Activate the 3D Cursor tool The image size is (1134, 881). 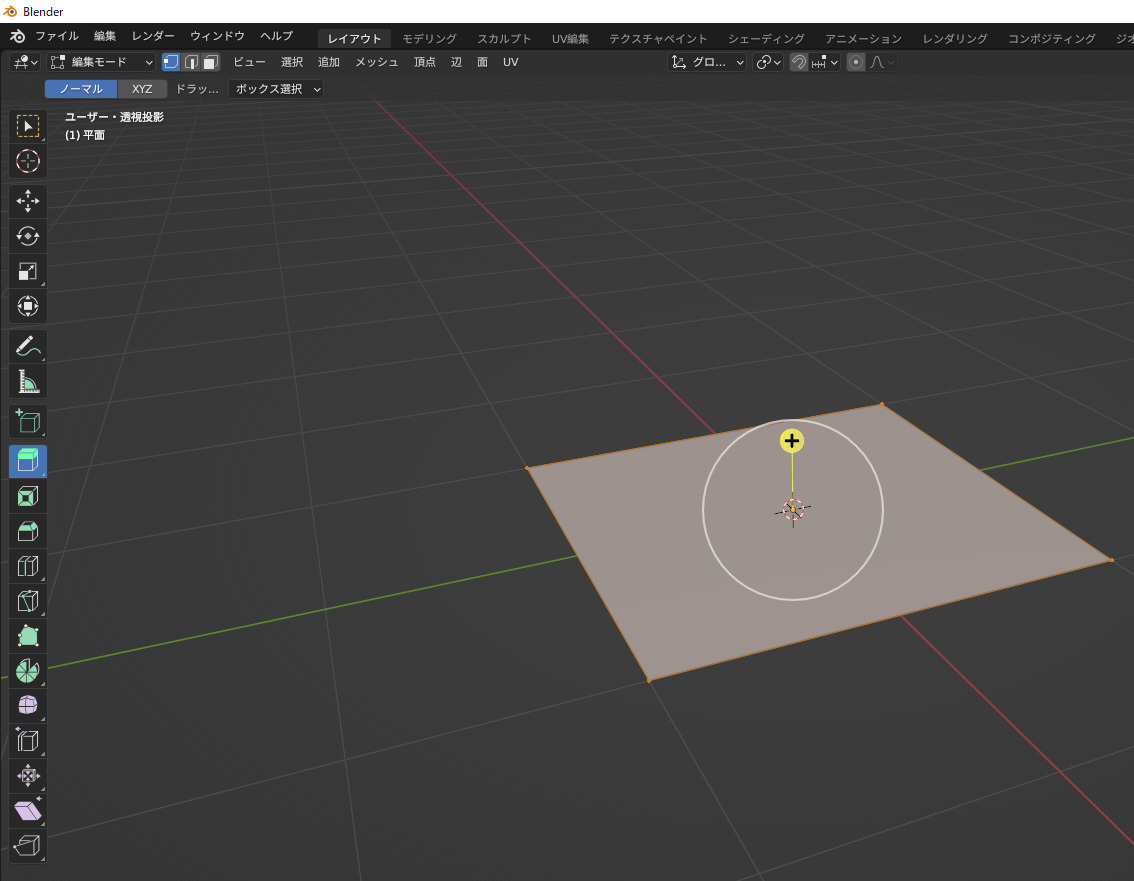pos(28,161)
